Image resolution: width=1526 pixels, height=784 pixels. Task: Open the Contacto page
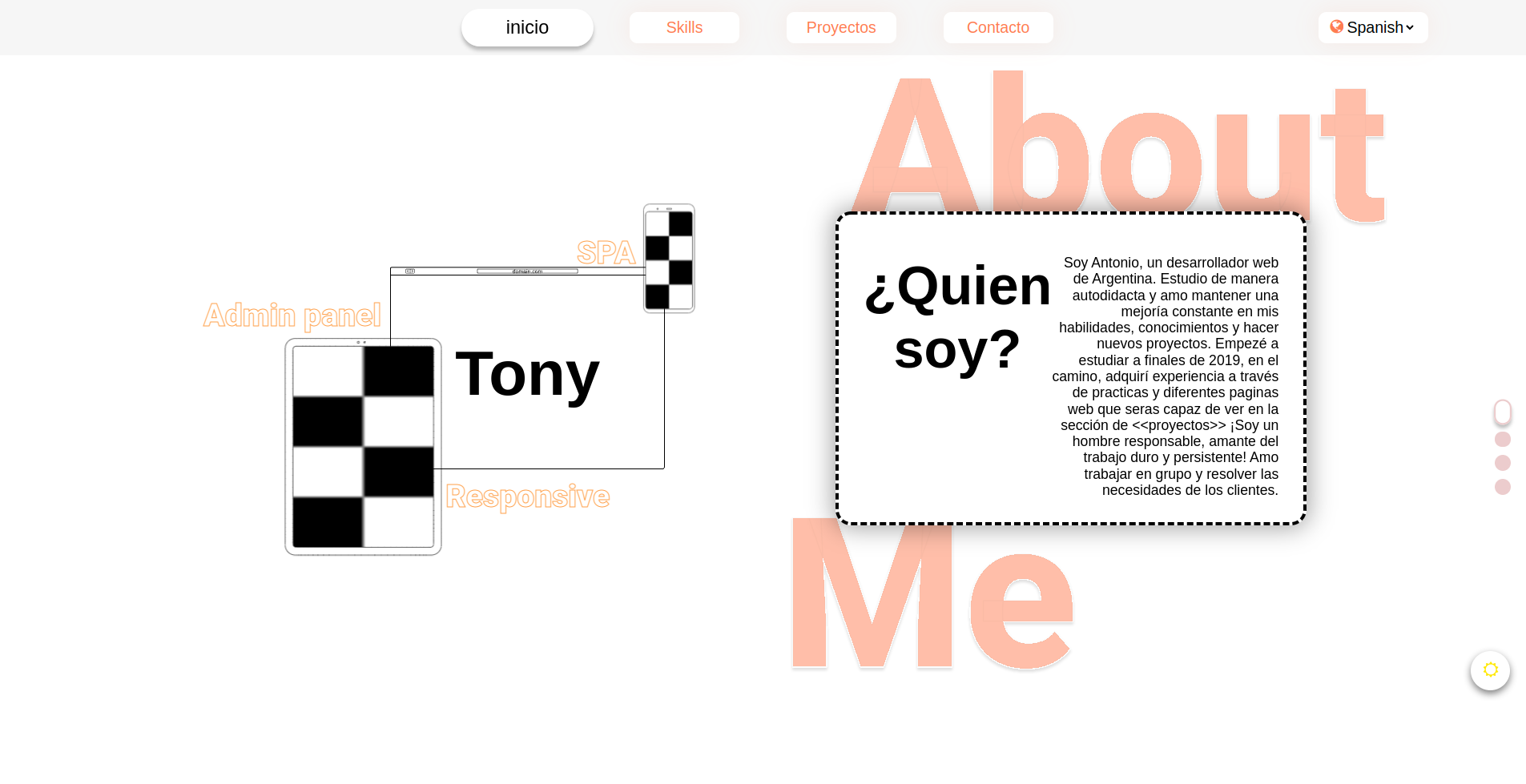point(997,27)
